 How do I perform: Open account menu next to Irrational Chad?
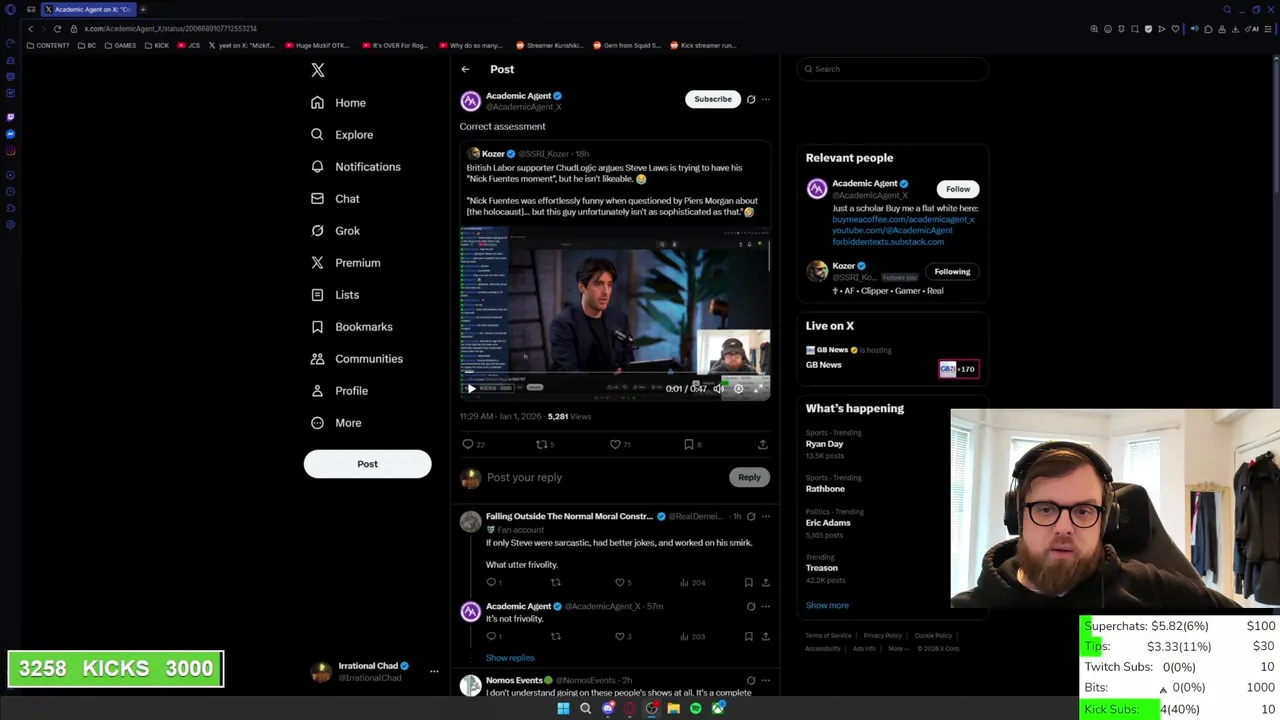coord(434,672)
